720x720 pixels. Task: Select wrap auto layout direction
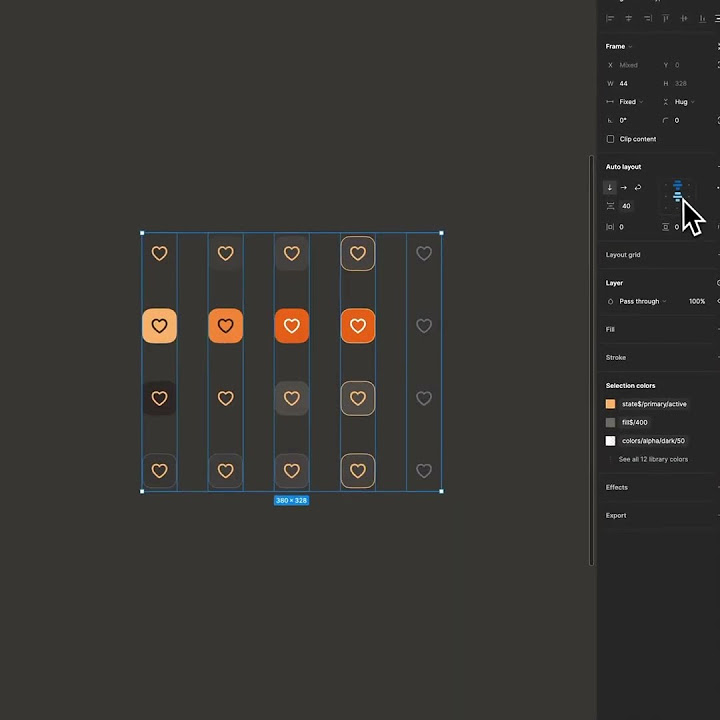click(638, 187)
